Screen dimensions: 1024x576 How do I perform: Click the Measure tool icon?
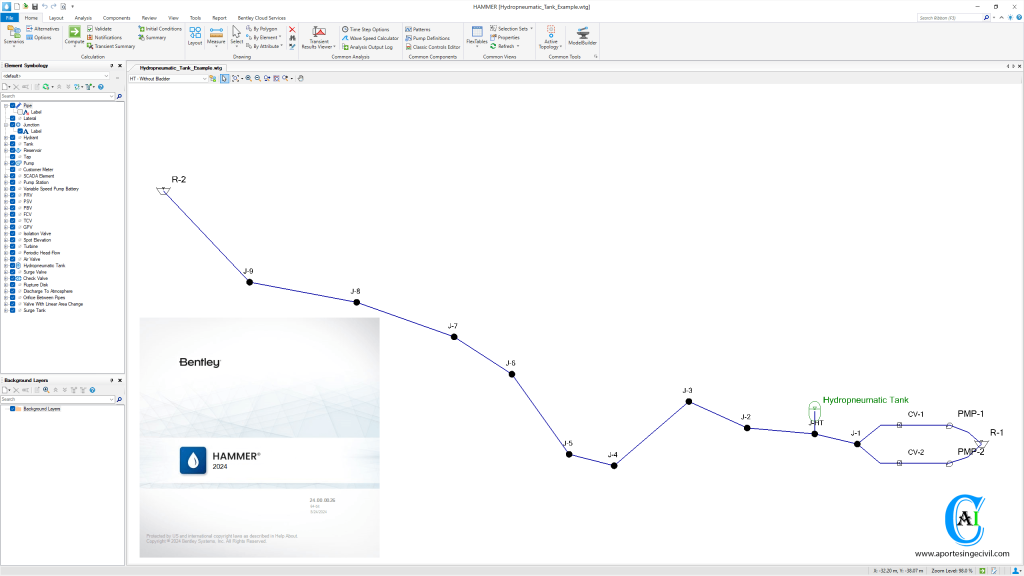(x=216, y=36)
